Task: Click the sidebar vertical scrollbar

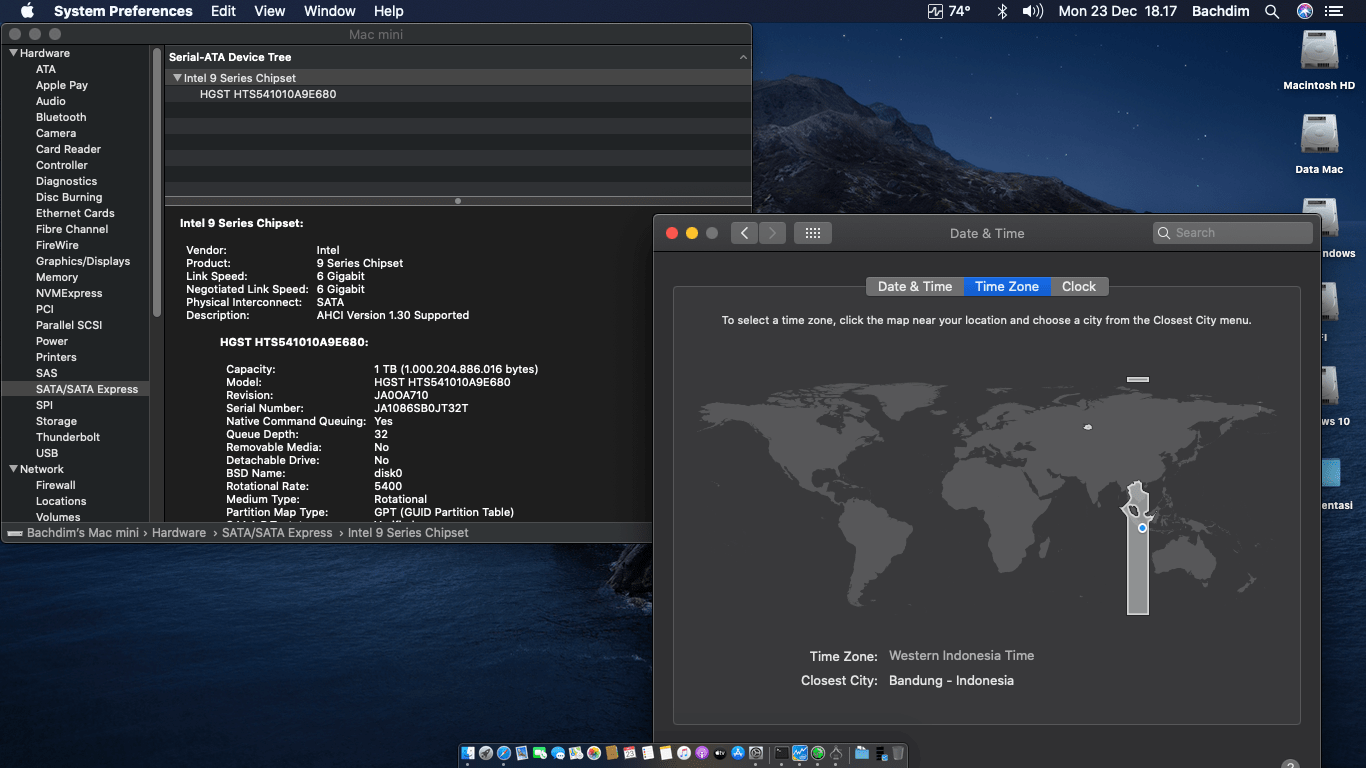Action: [157, 180]
